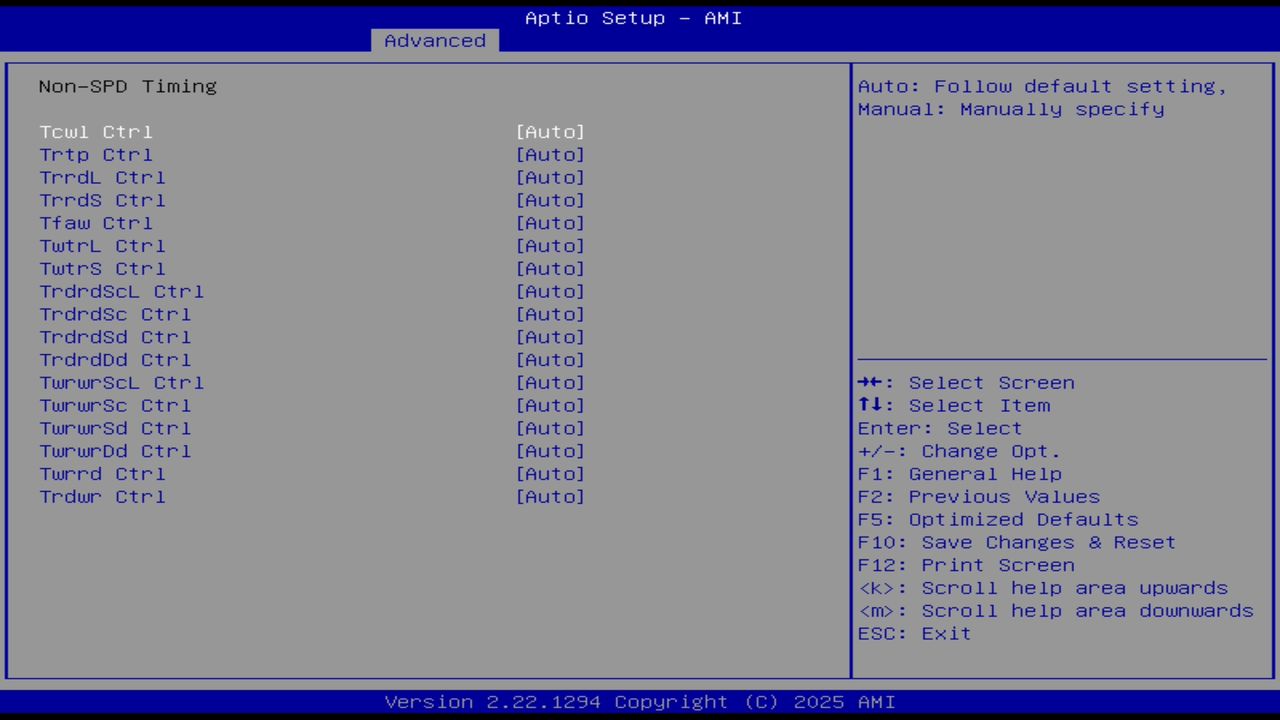Open the Trdwr Ctrl Auto dropdown
The image size is (1280, 720).
point(550,496)
